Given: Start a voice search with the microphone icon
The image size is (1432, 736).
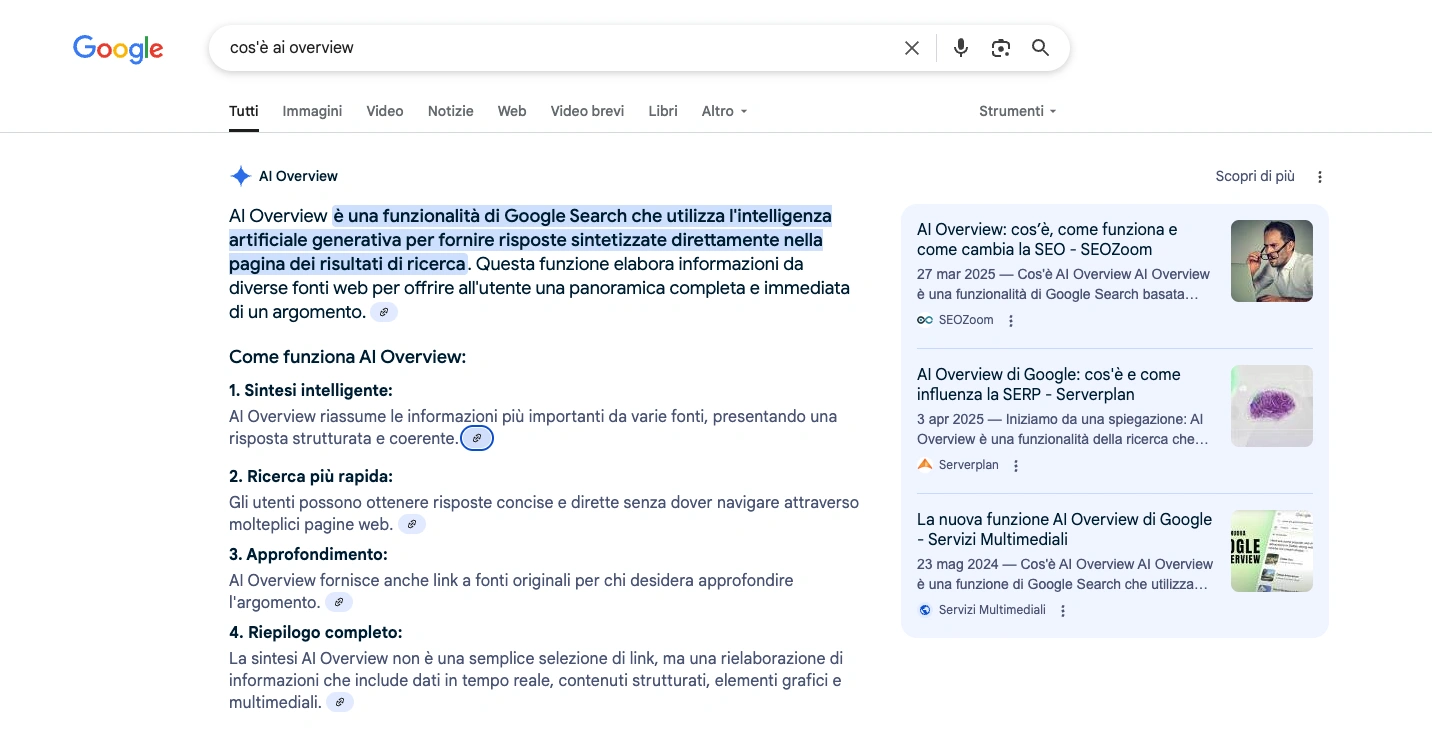Looking at the screenshot, I should pyautogui.click(x=960, y=47).
